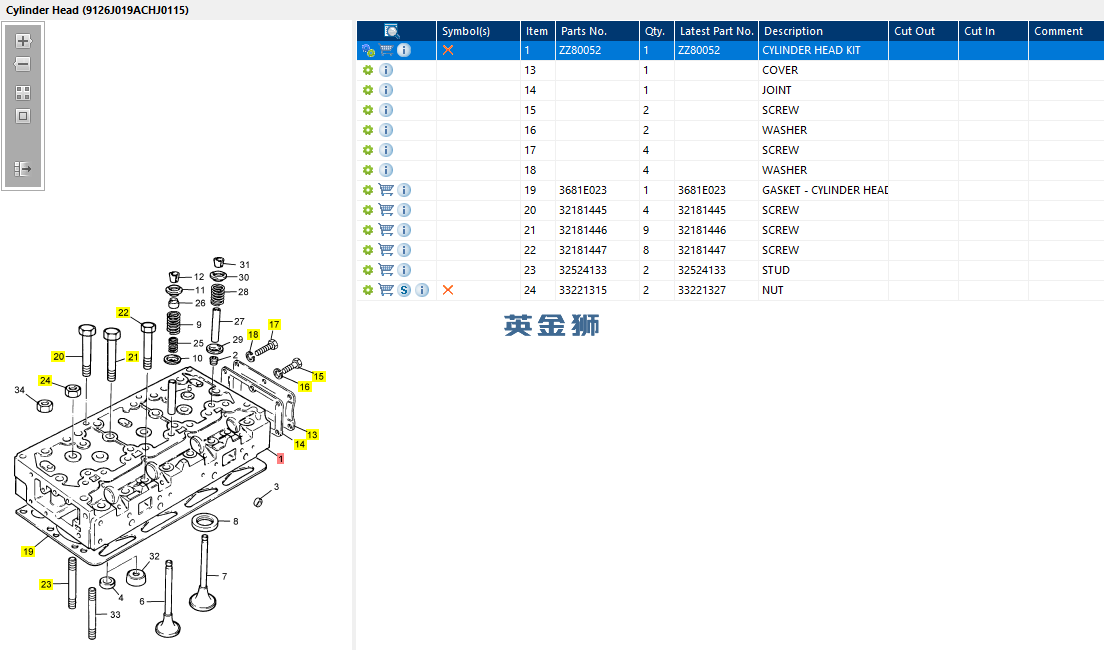
Task: Click the supersession S icon for item 24
Action: [x=404, y=290]
